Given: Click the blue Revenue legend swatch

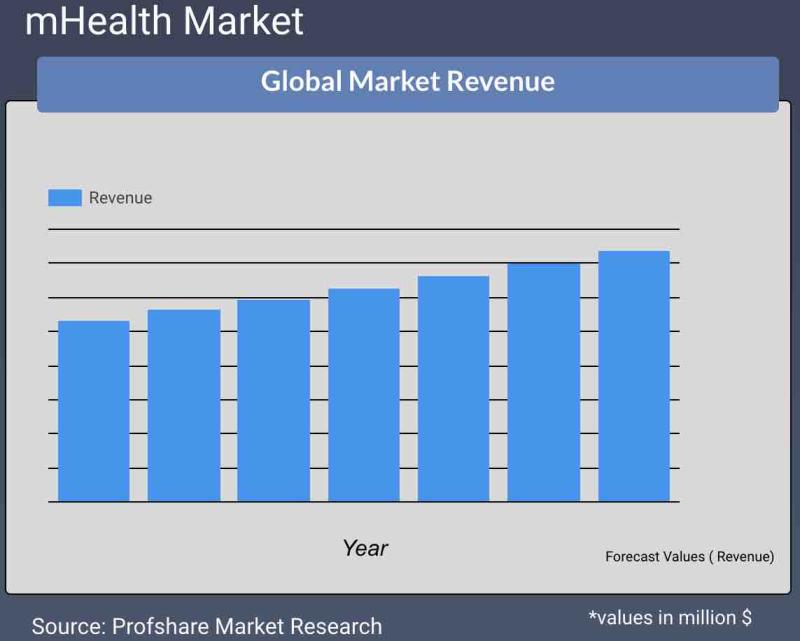Looking at the screenshot, I should [65, 198].
